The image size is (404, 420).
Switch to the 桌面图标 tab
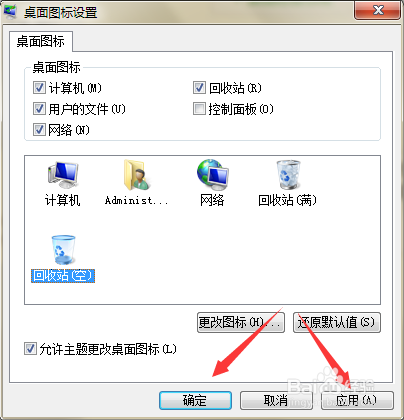[41, 41]
